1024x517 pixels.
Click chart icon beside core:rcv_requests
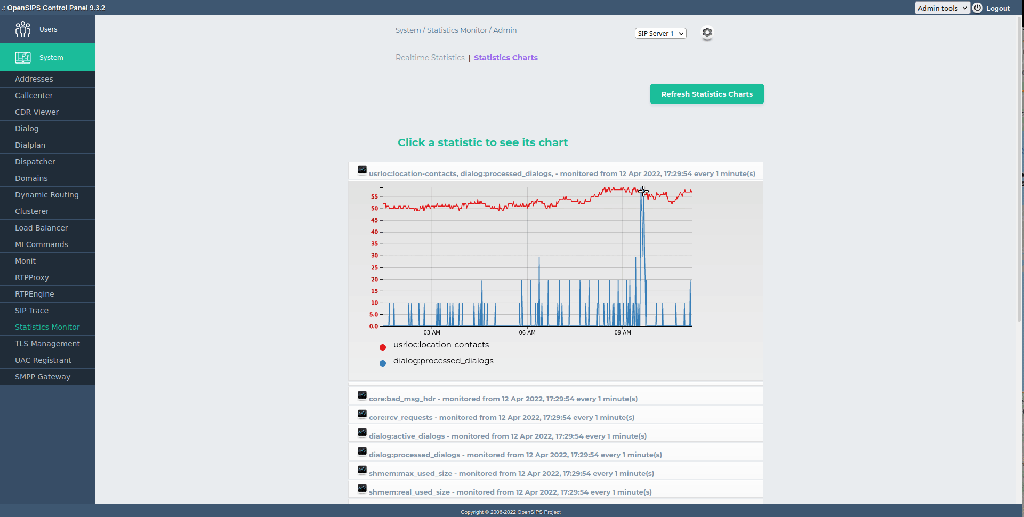(x=362, y=414)
